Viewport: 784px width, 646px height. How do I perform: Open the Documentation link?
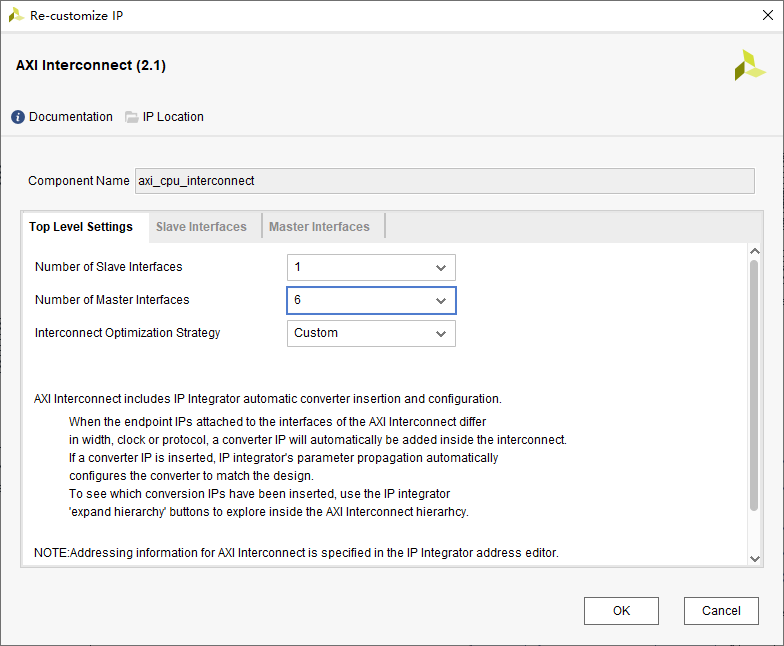click(70, 117)
